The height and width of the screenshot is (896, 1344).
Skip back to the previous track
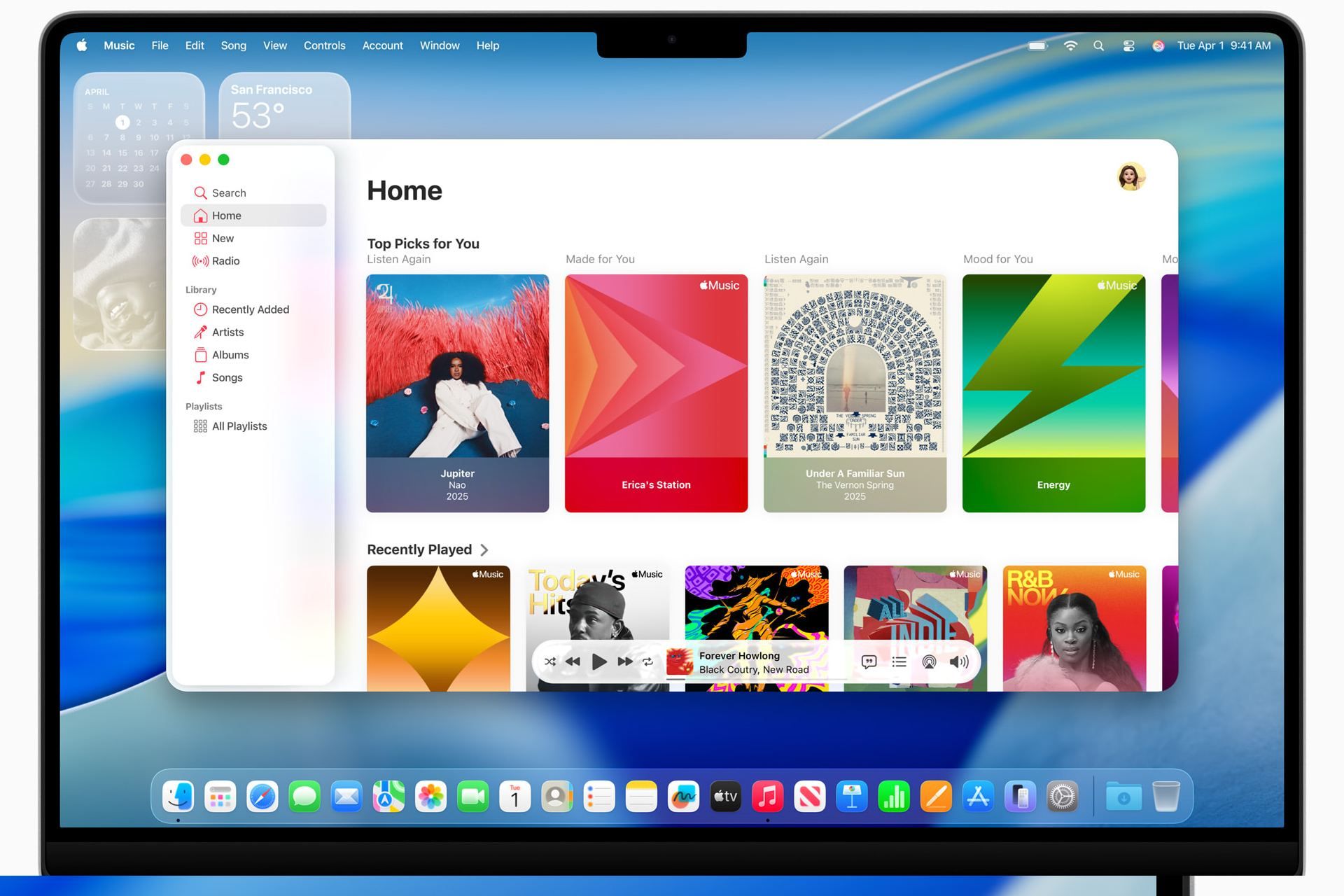(573, 661)
